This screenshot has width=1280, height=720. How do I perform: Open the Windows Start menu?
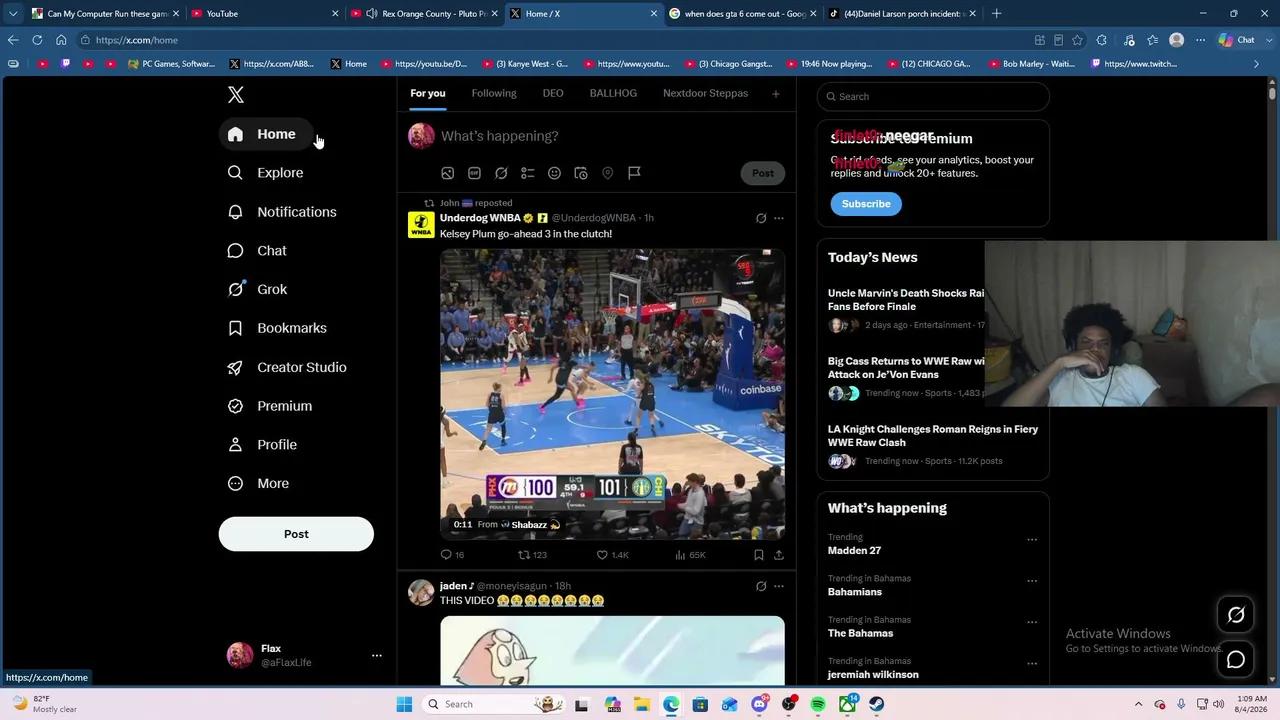(404, 704)
